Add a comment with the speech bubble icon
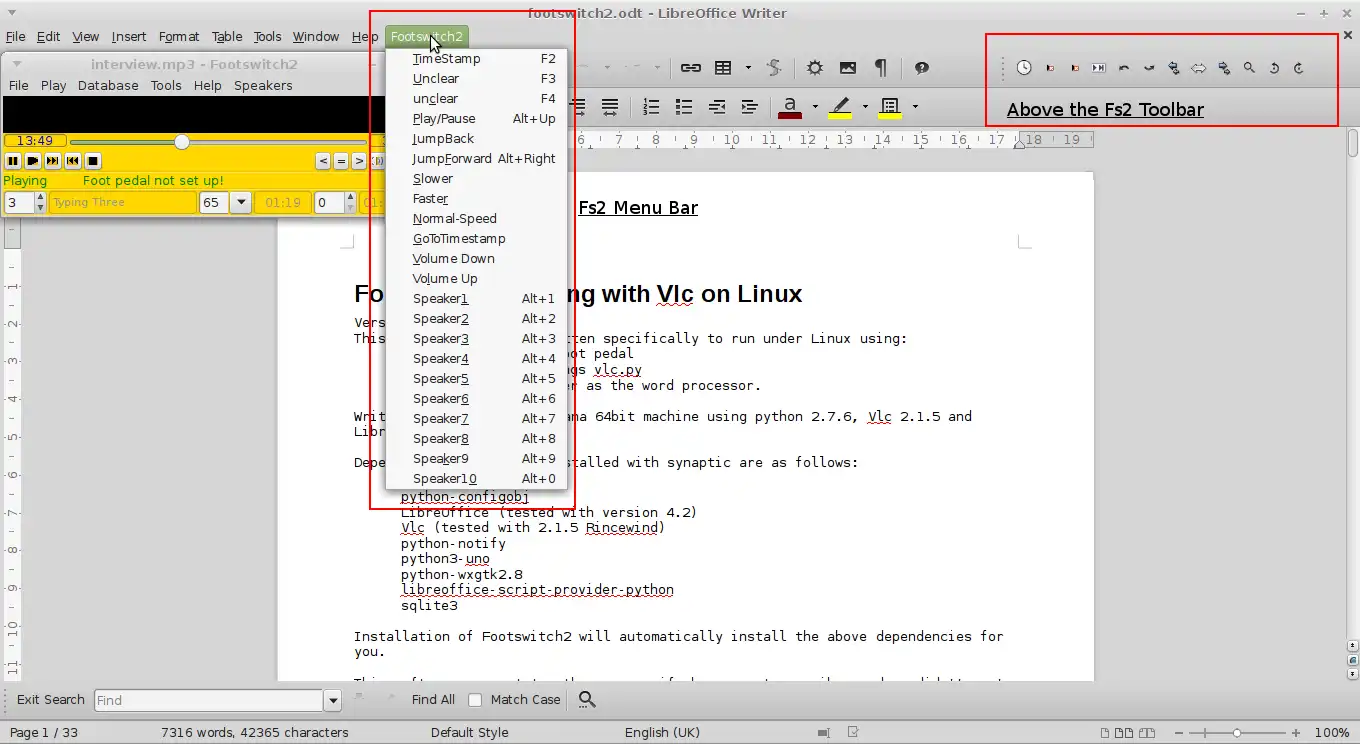The image size is (1360, 744). pyautogui.click(x=922, y=68)
